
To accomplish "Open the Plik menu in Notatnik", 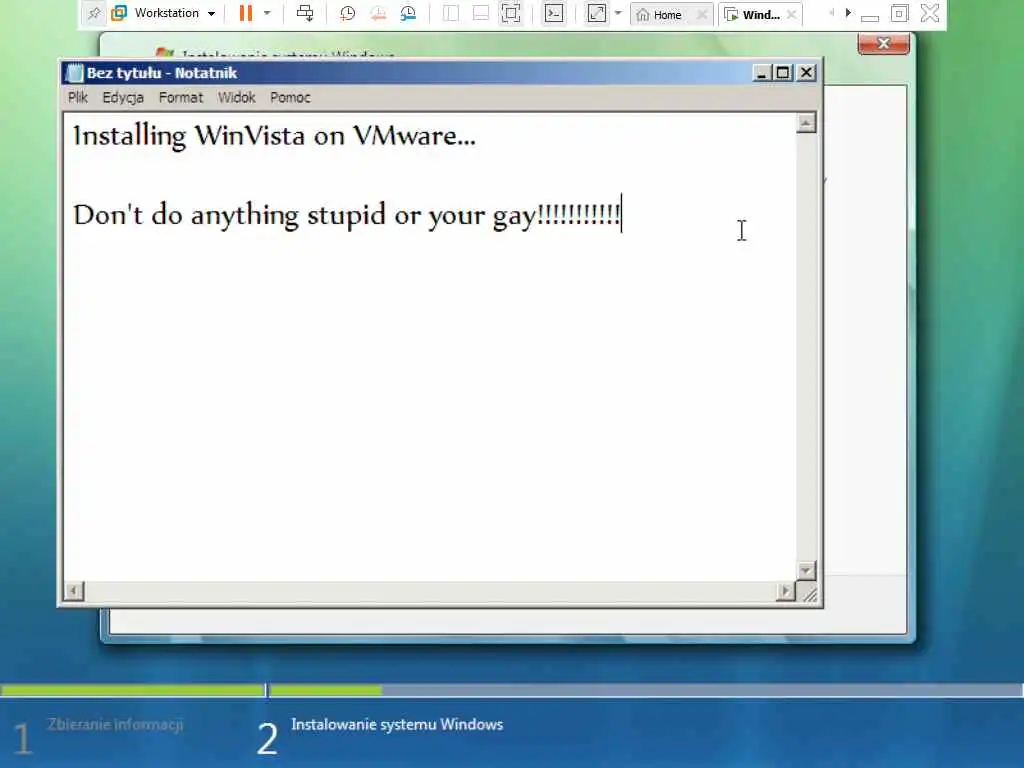I will pos(78,97).
